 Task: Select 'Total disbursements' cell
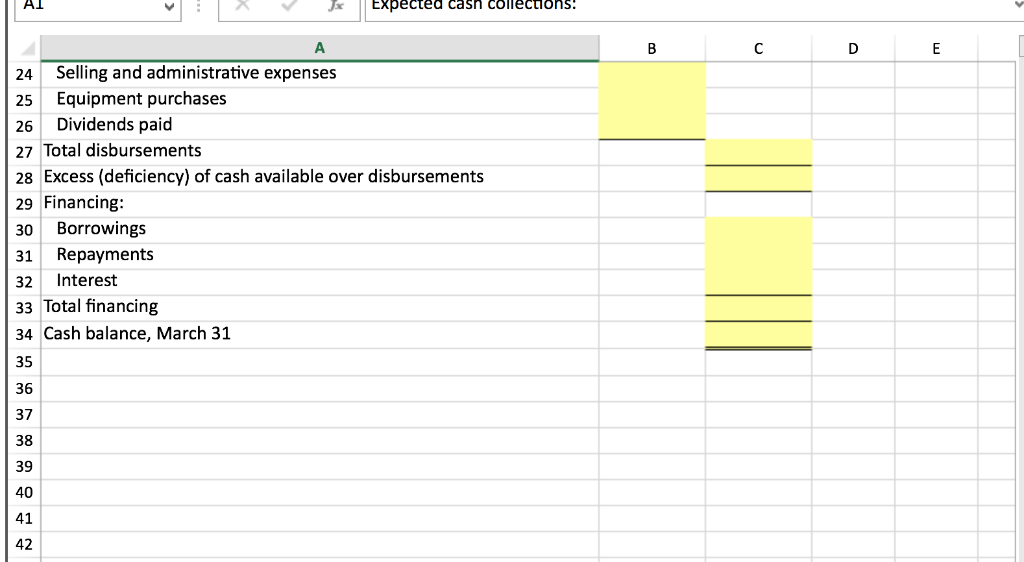click(x=319, y=152)
